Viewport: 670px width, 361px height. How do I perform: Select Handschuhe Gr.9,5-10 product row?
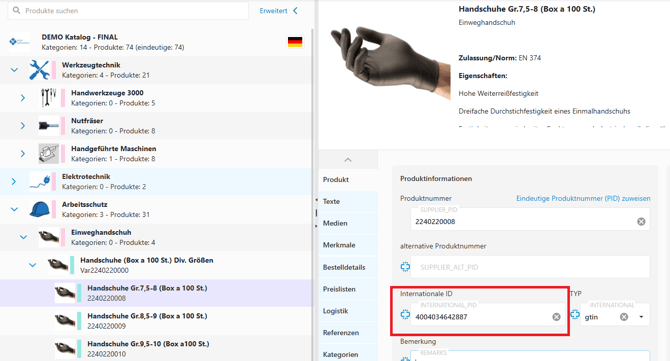(x=156, y=349)
